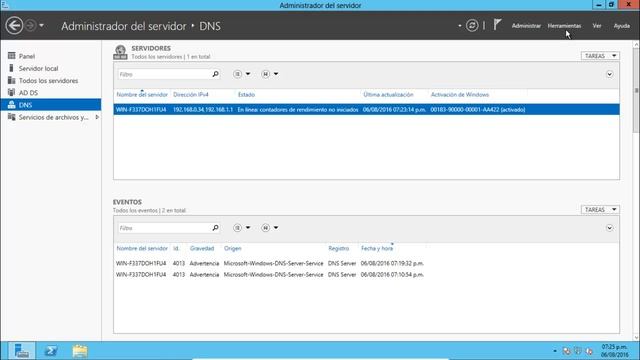This screenshot has height=360, width=640.
Task: Open the Herramientas menu
Action: (564, 26)
